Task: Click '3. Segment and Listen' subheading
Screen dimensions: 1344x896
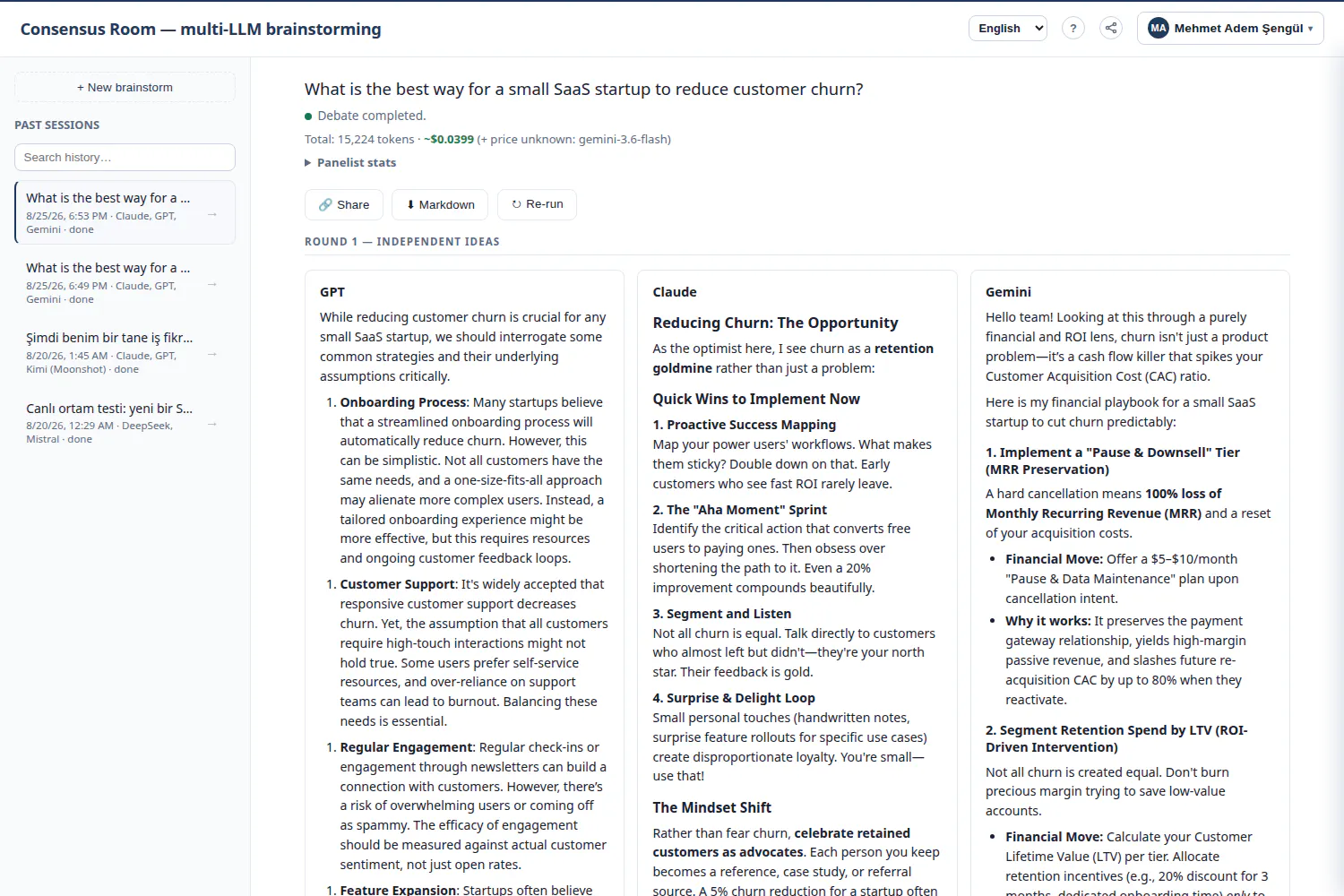Action: coord(722,614)
